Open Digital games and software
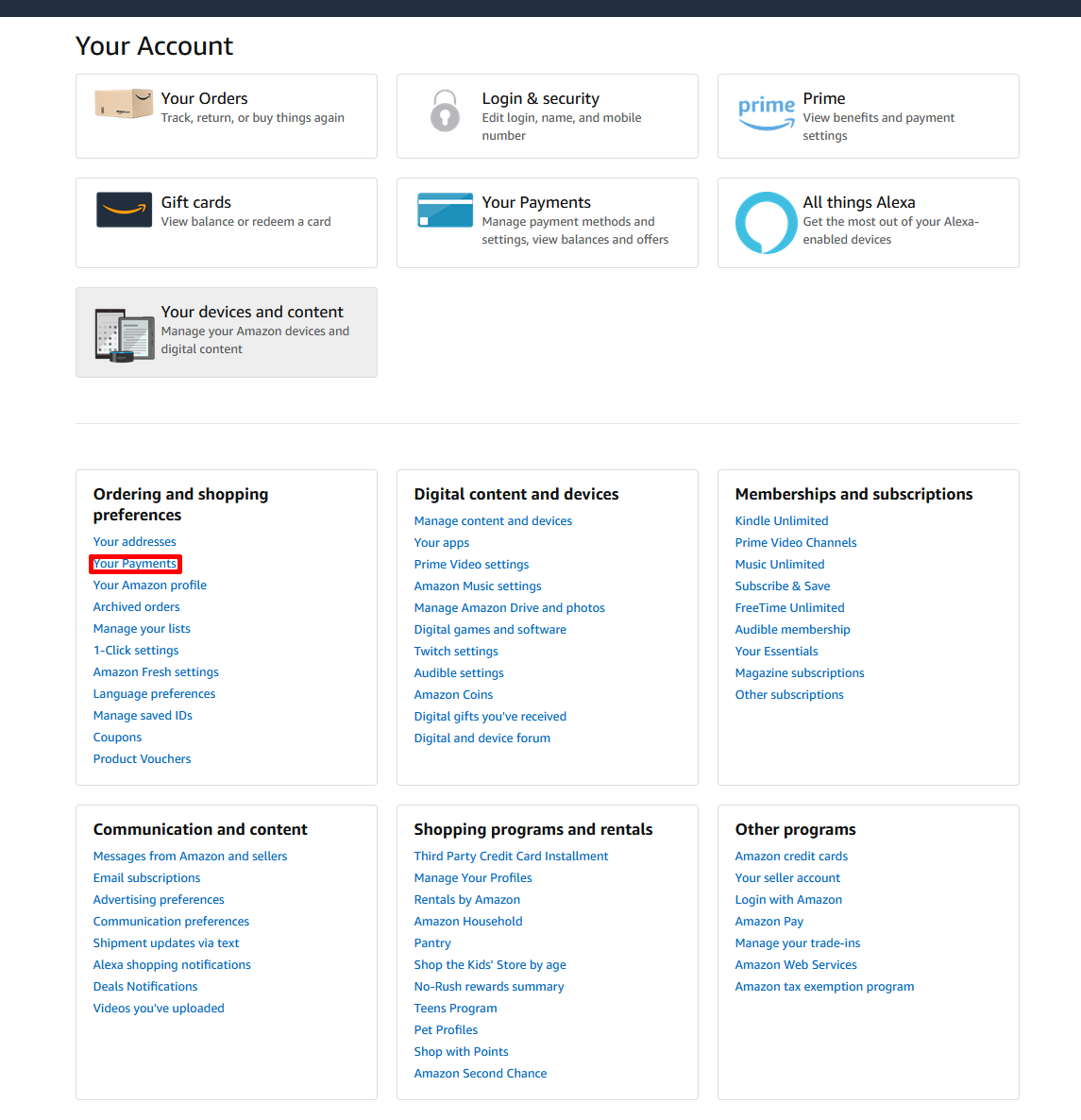The image size is (1081, 1120). click(x=491, y=629)
